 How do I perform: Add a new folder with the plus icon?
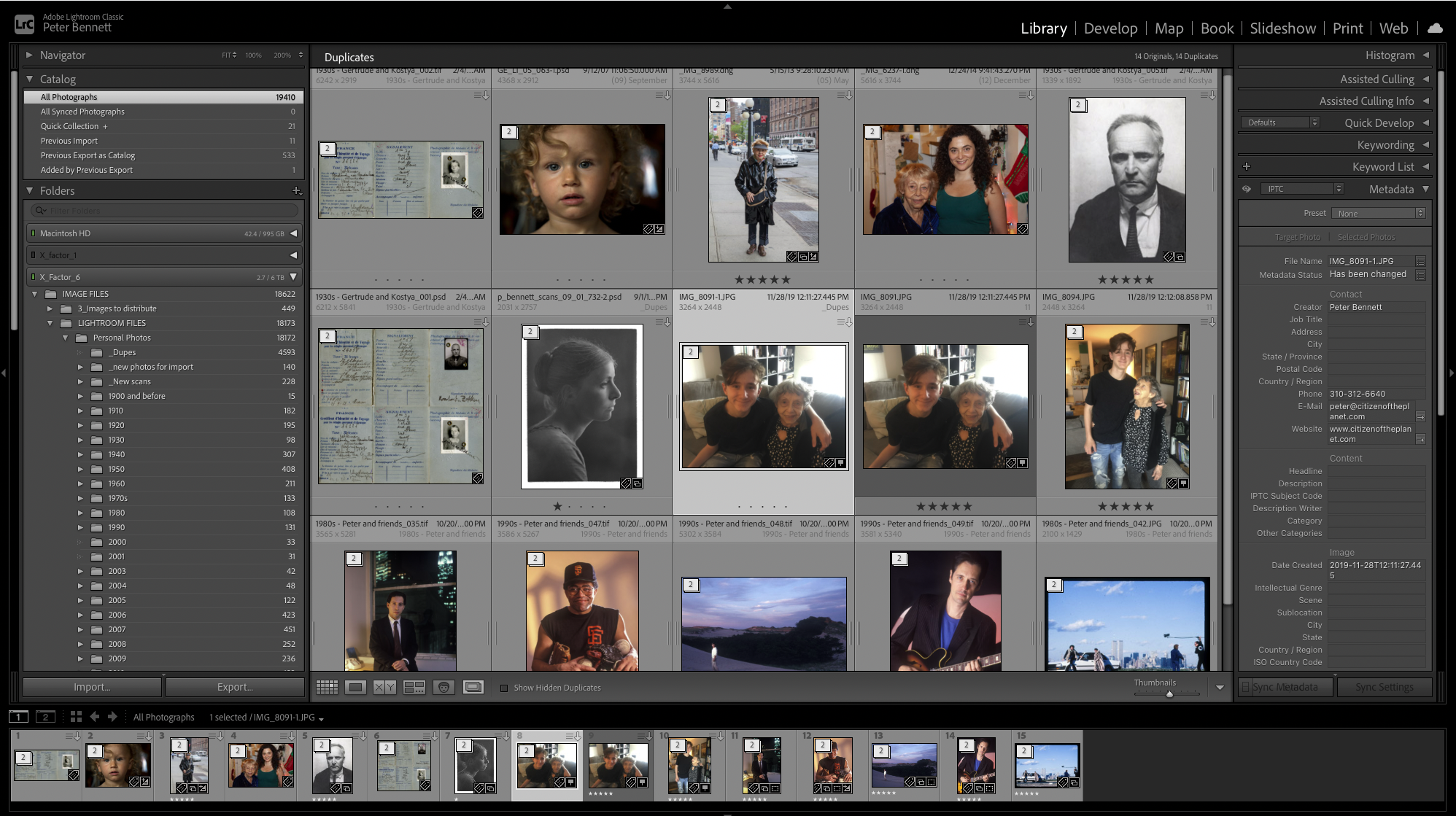(x=296, y=190)
